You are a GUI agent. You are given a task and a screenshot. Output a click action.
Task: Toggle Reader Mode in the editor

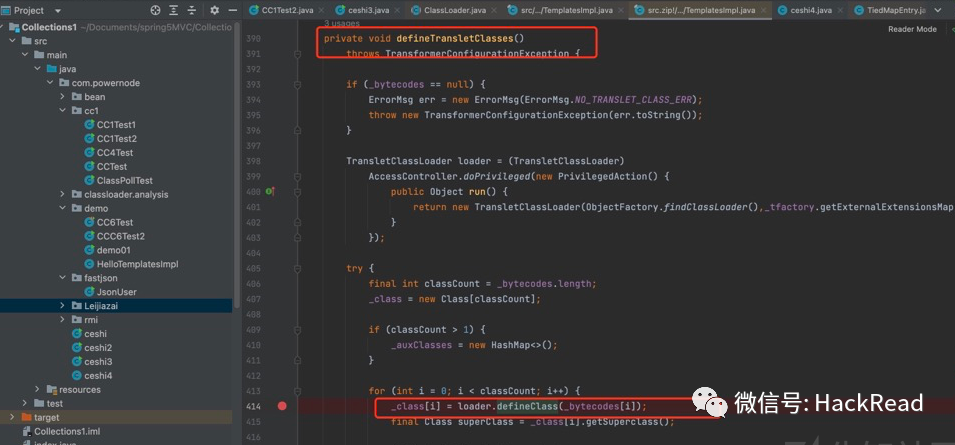tap(912, 29)
